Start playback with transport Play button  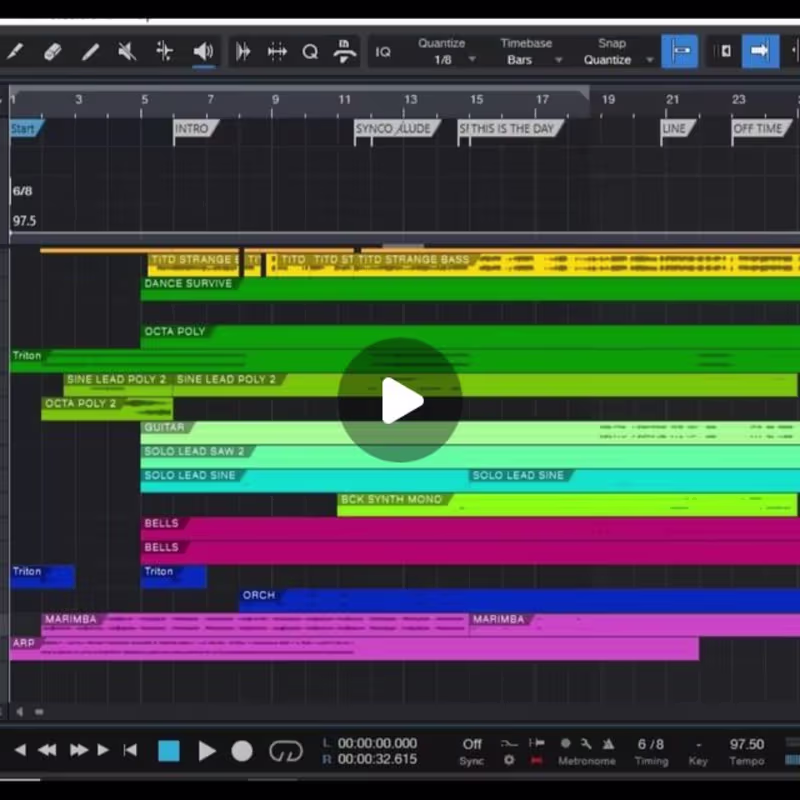pos(207,751)
